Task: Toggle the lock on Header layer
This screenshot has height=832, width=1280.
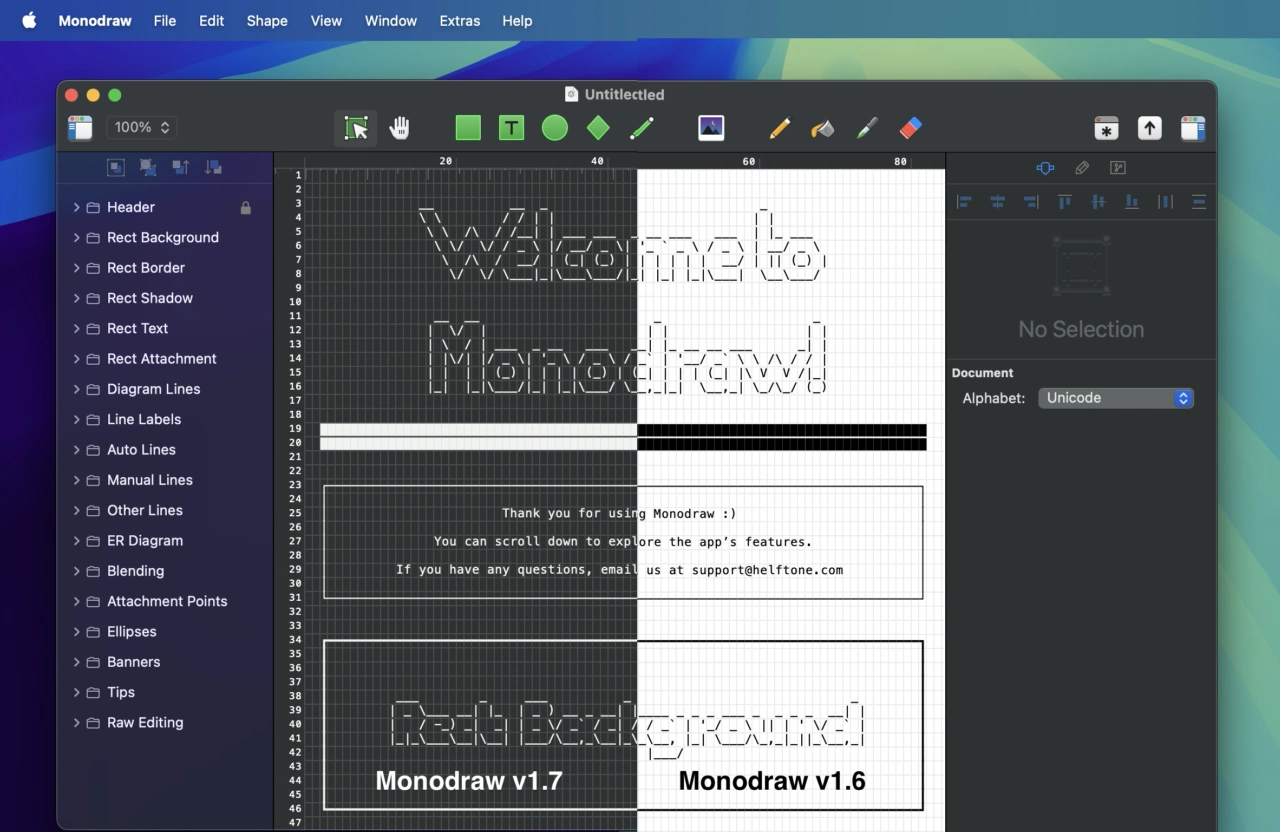Action: [x=246, y=208]
